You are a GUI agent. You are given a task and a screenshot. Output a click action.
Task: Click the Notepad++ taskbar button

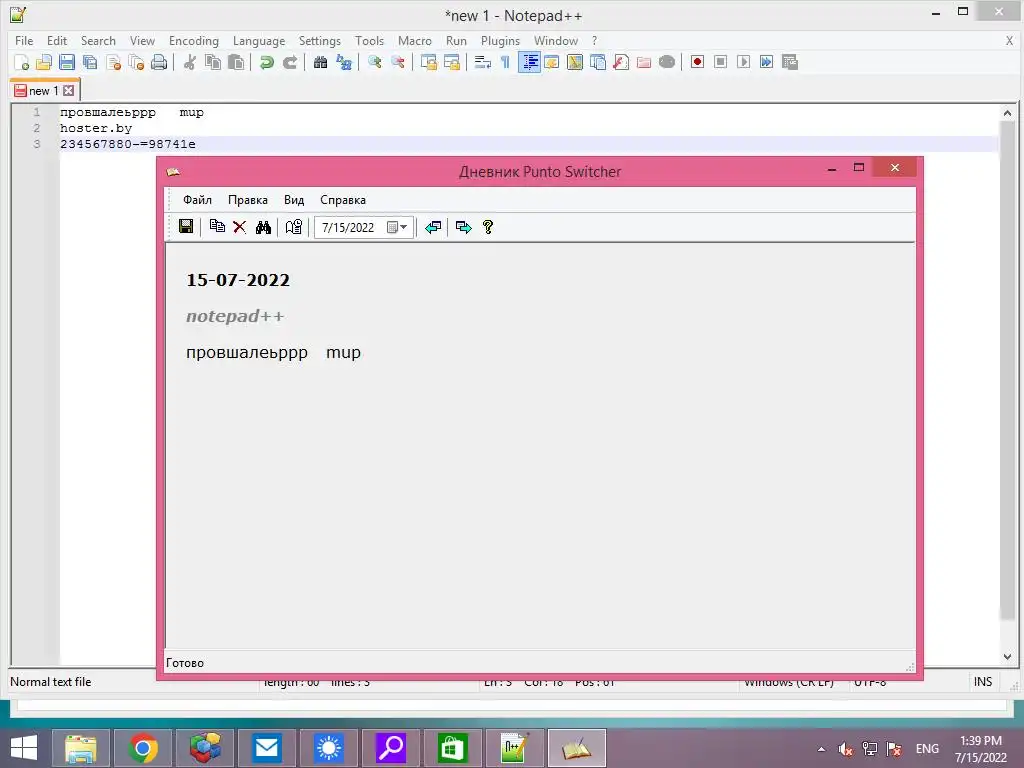(x=515, y=748)
